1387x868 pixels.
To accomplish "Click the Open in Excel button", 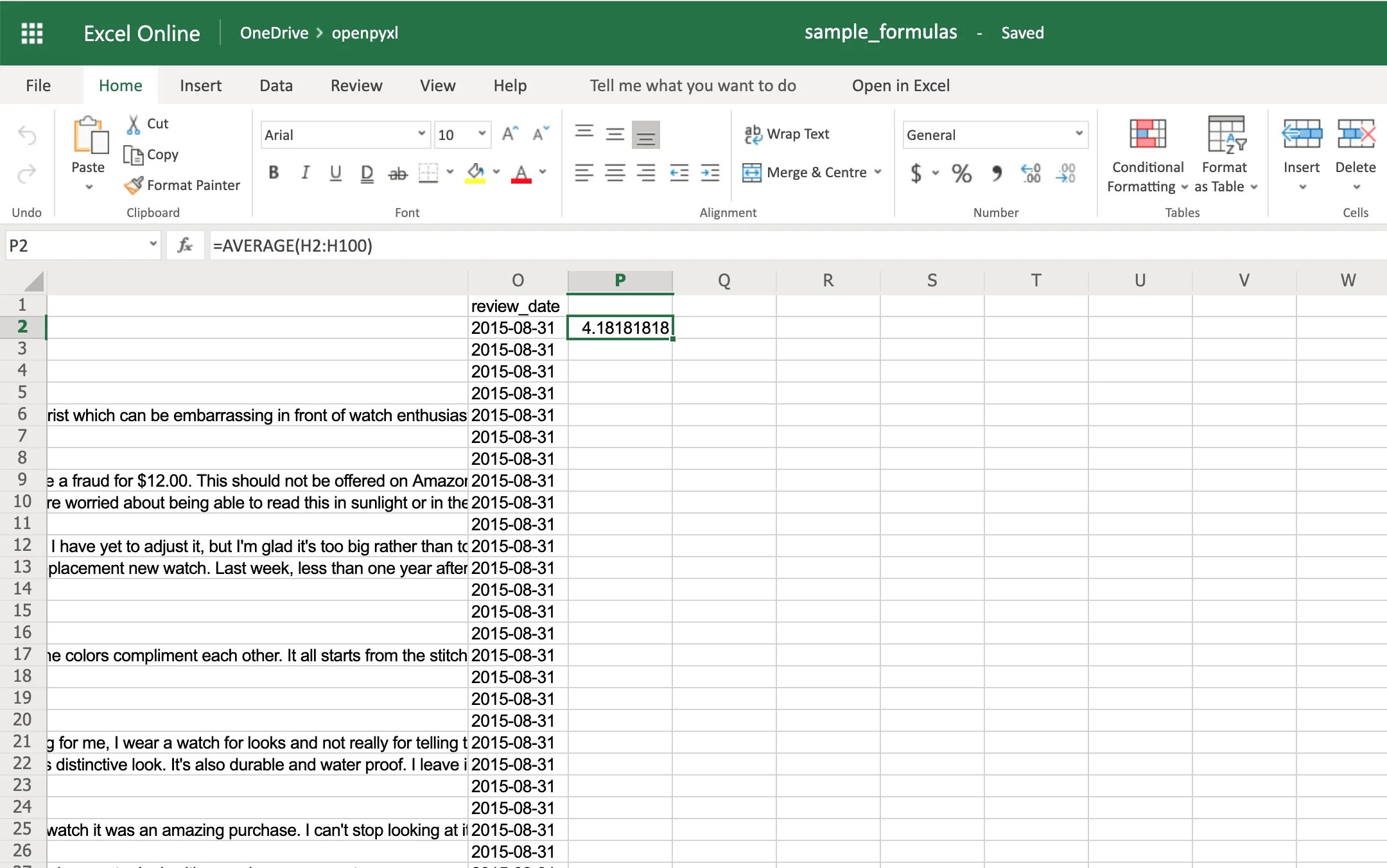I will 900,85.
